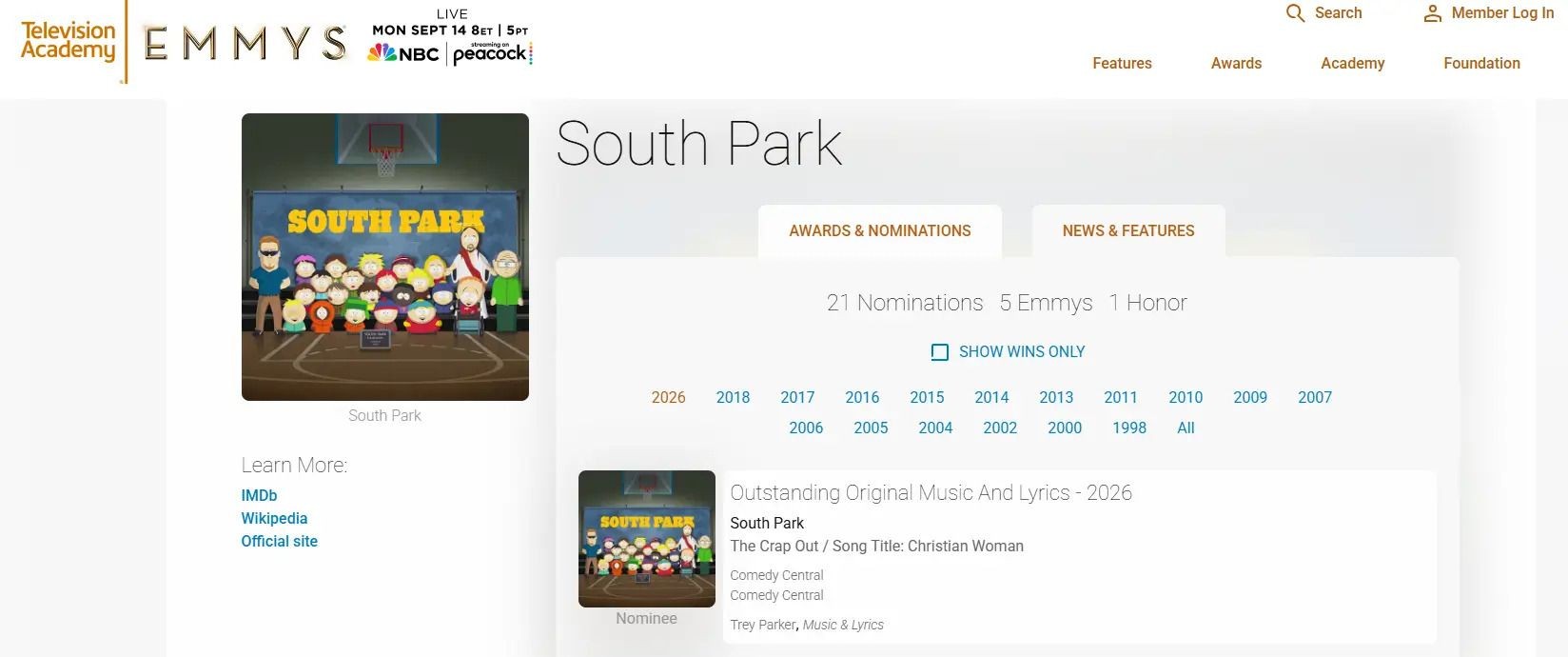Filter nominations by year 2014
Viewport: 1568px width, 657px height.
pyautogui.click(x=991, y=397)
